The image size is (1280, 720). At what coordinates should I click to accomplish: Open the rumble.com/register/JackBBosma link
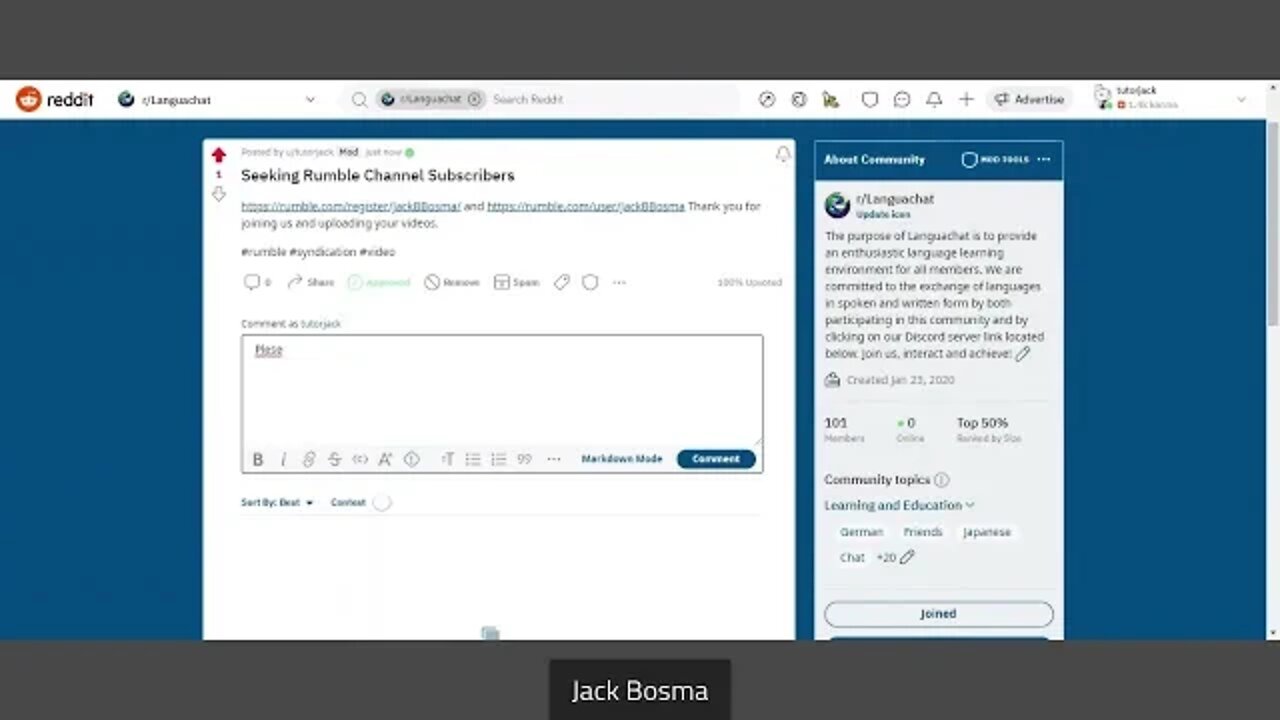[351, 206]
